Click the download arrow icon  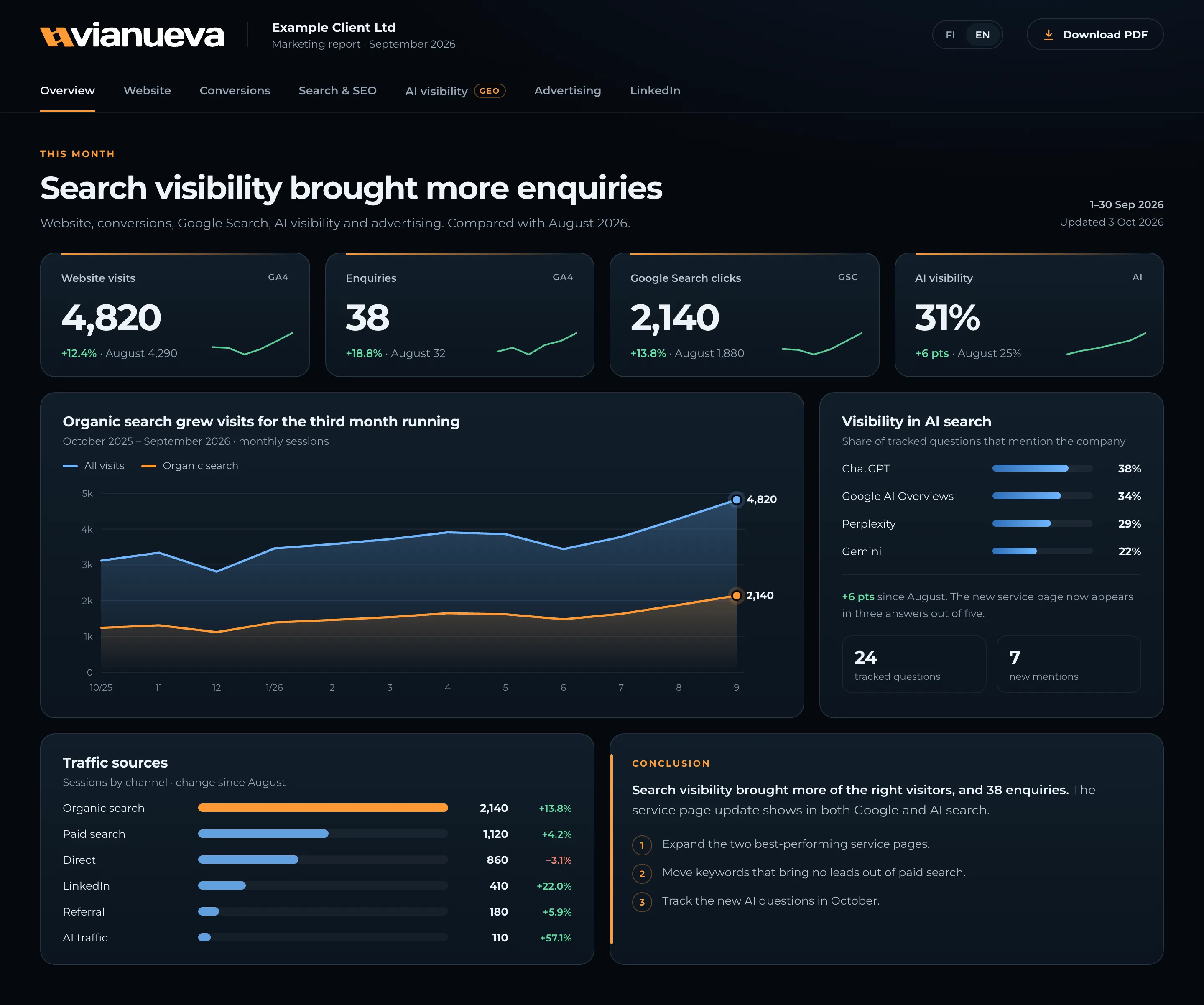point(1048,35)
